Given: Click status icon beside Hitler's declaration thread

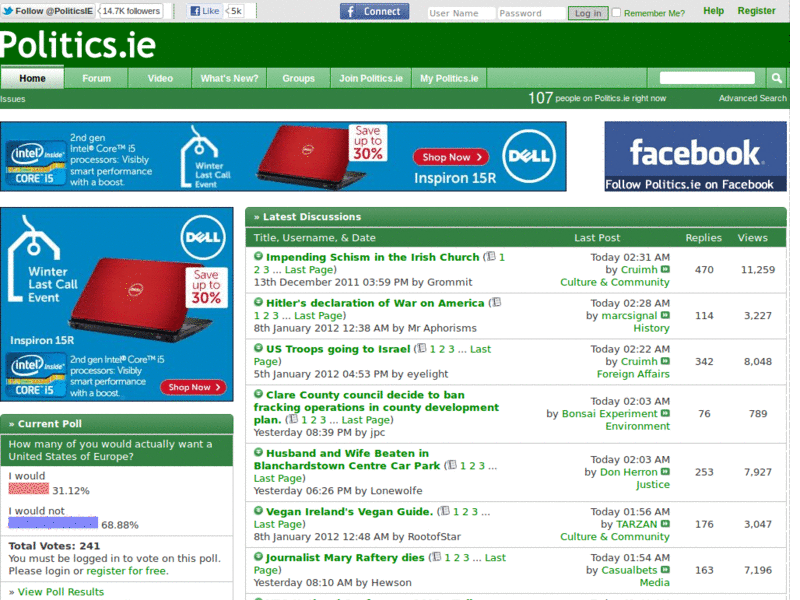Looking at the screenshot, I should (258, 302).
